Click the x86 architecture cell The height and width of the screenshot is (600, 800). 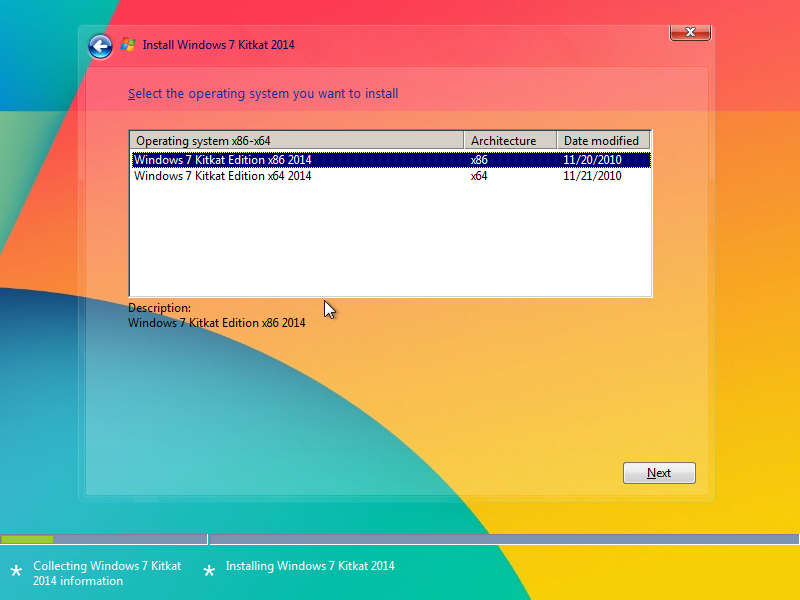479,160
